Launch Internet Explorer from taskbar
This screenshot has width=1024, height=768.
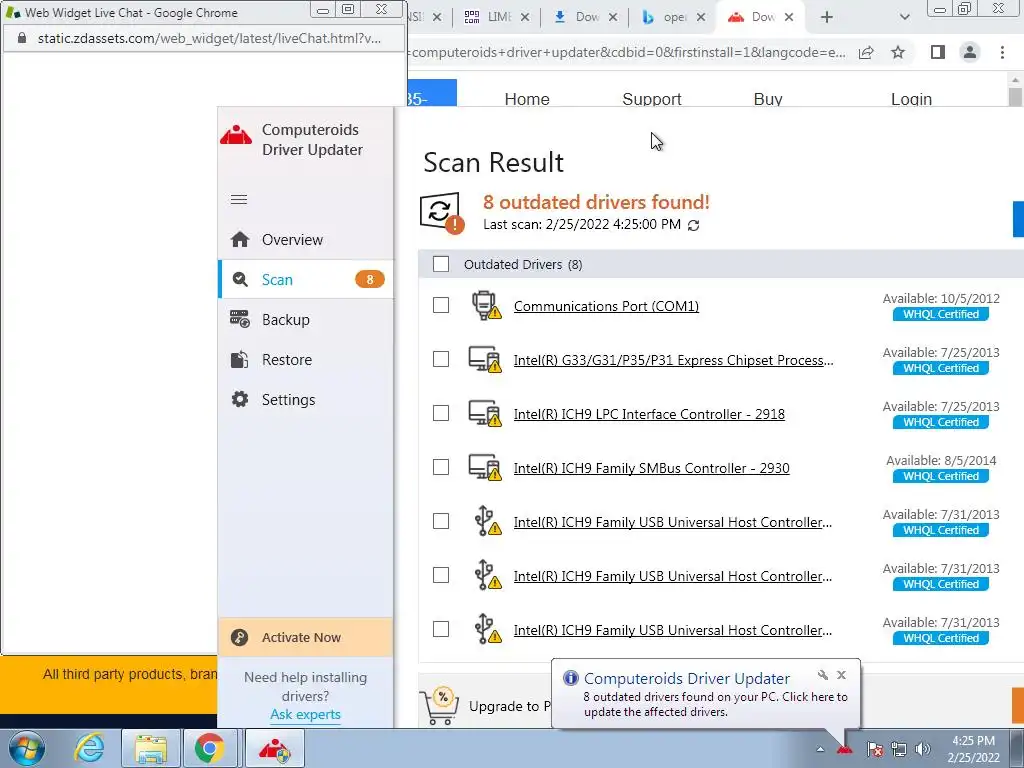pyautogui.click(x=89, y=748)
